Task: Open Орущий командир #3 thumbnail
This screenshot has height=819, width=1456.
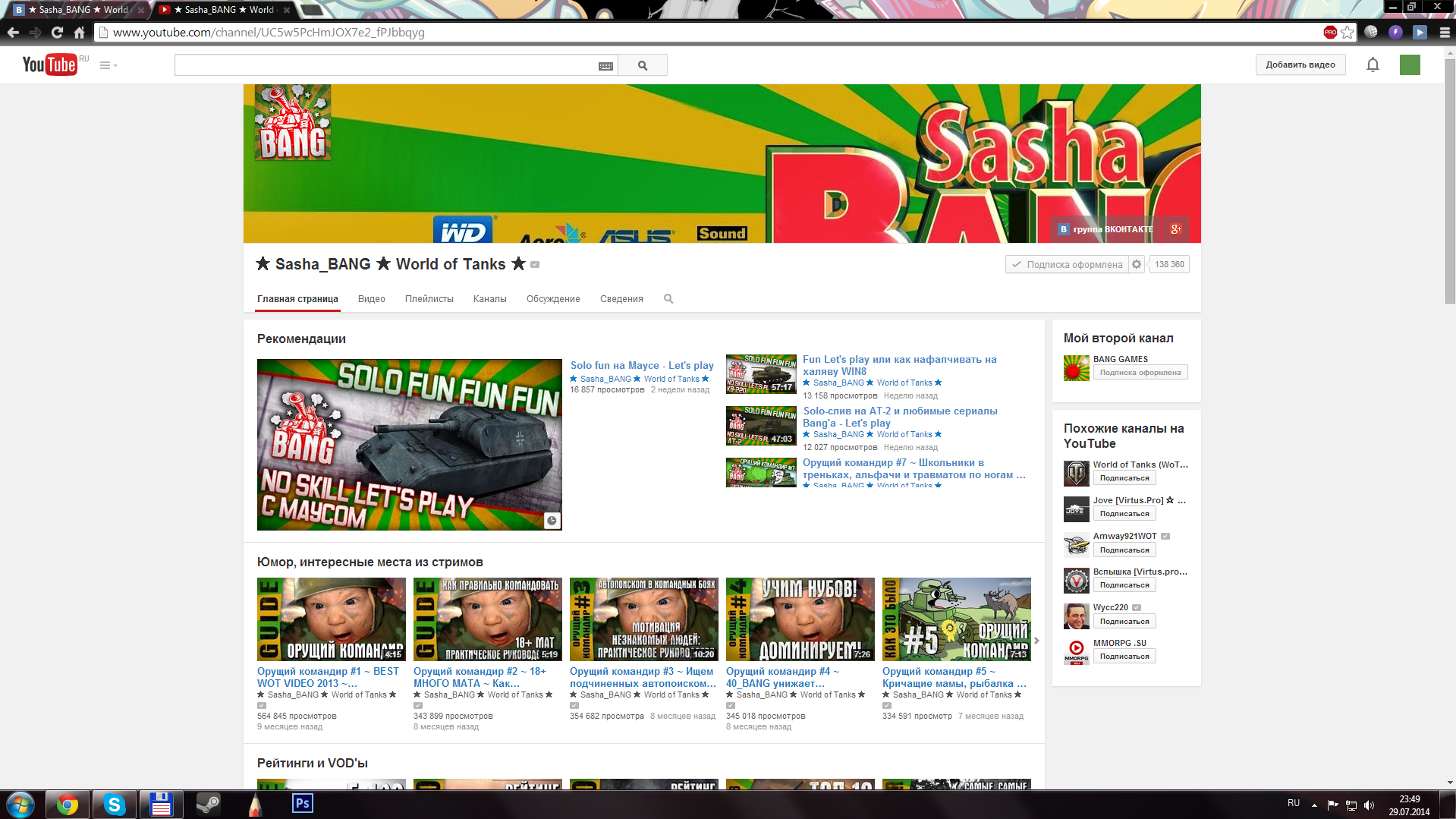Action: (644, 619)
